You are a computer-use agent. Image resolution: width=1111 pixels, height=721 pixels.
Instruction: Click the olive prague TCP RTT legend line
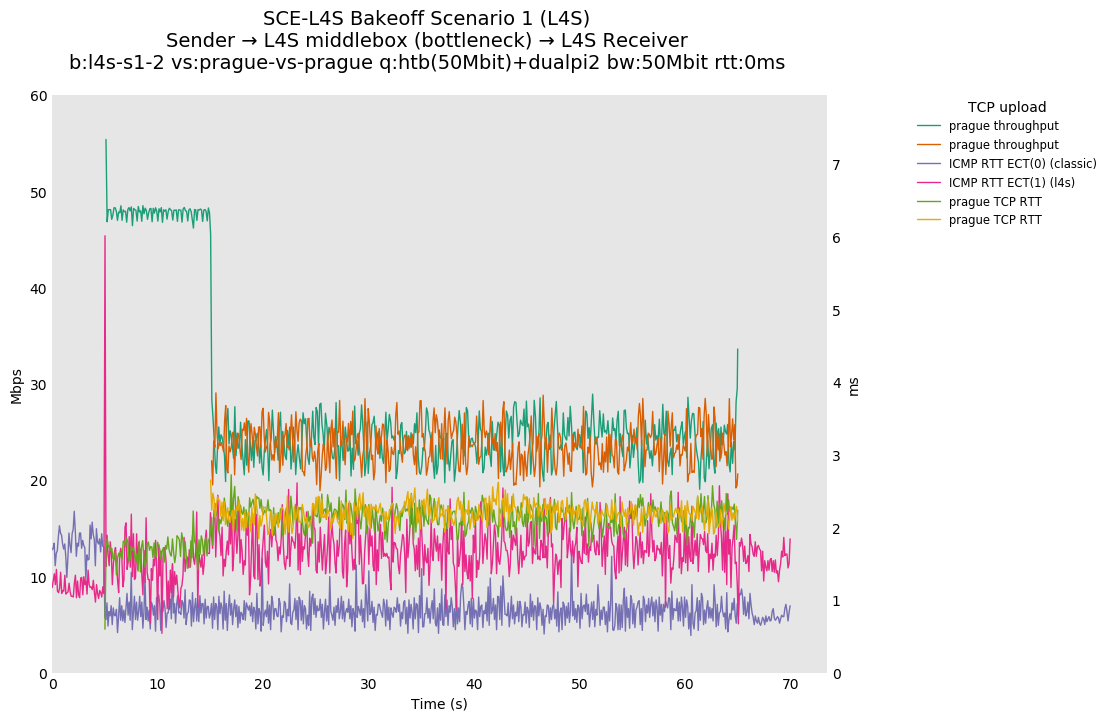[x=928, y=202]
